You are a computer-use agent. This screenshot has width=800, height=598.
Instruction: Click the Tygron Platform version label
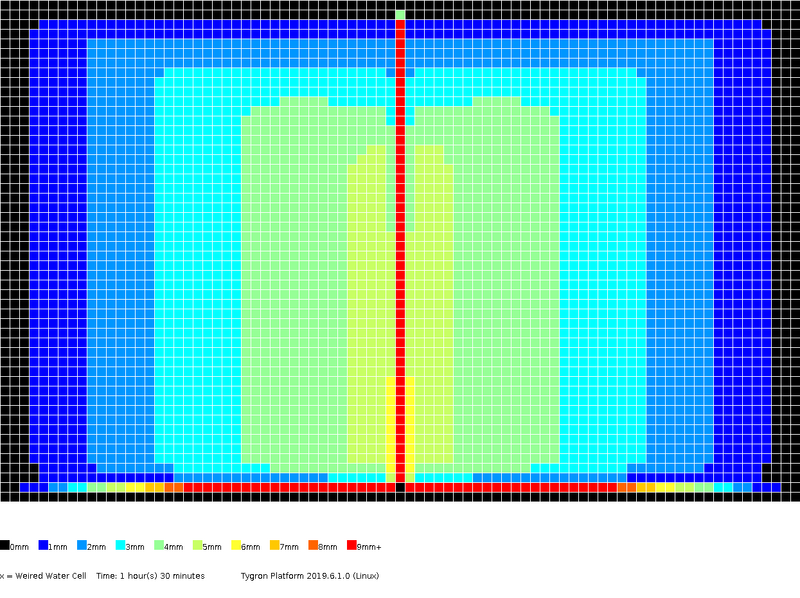tap(310, 576)
